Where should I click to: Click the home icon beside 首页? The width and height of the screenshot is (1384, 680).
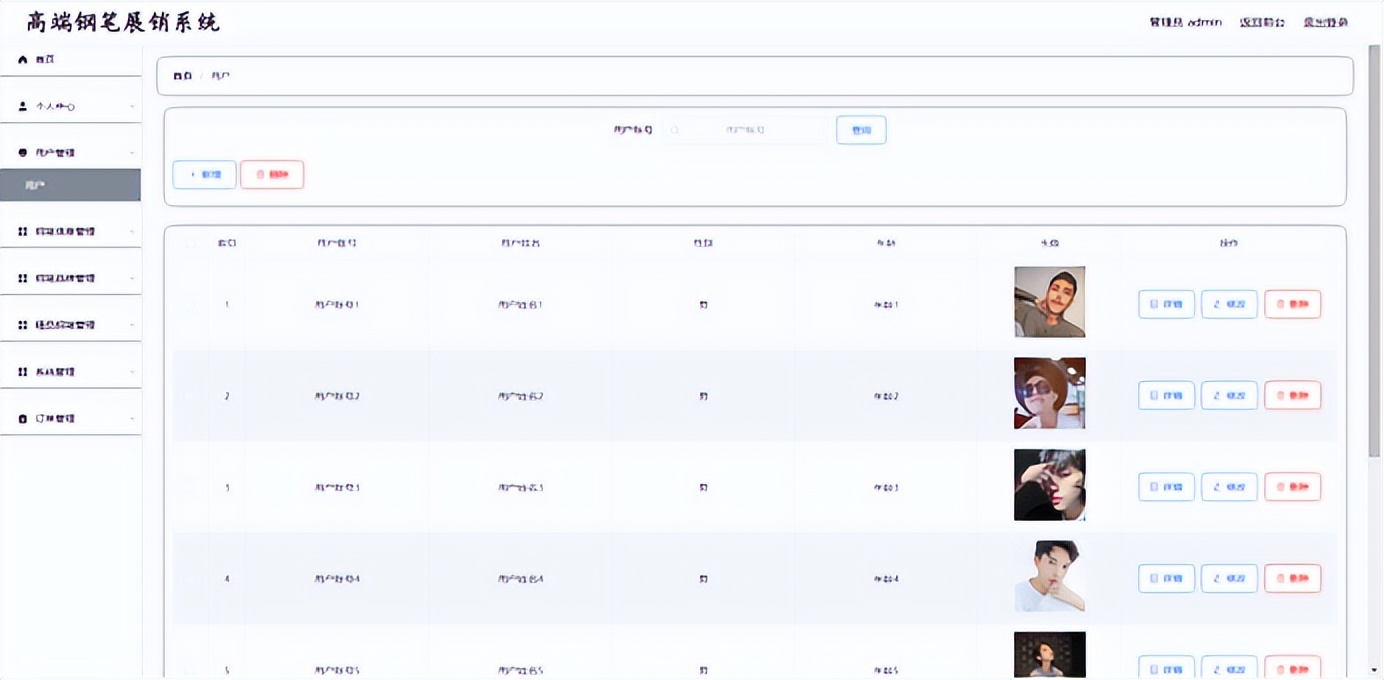tap(23, 60)
